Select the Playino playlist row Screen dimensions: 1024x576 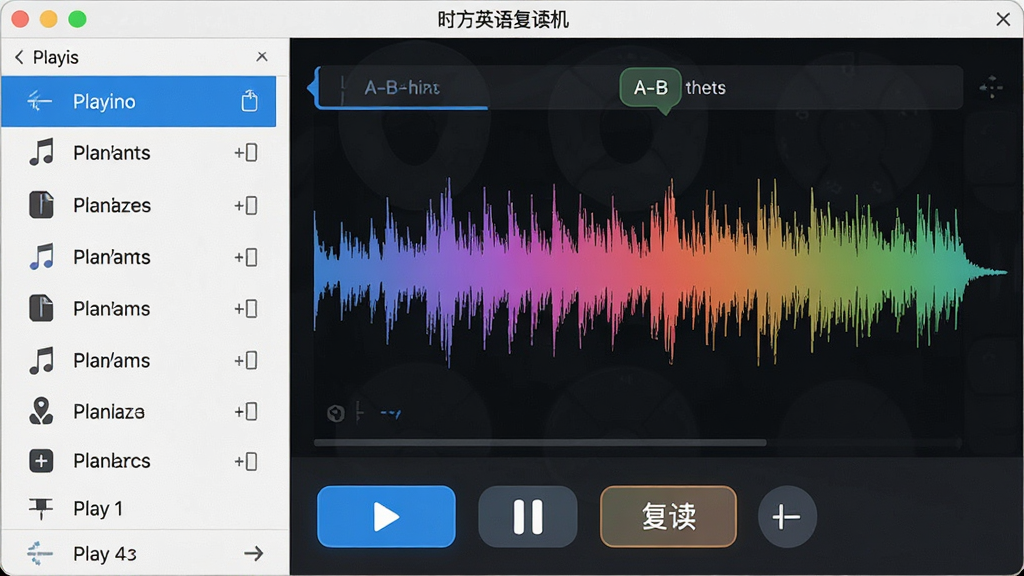(x=138, y=101)
